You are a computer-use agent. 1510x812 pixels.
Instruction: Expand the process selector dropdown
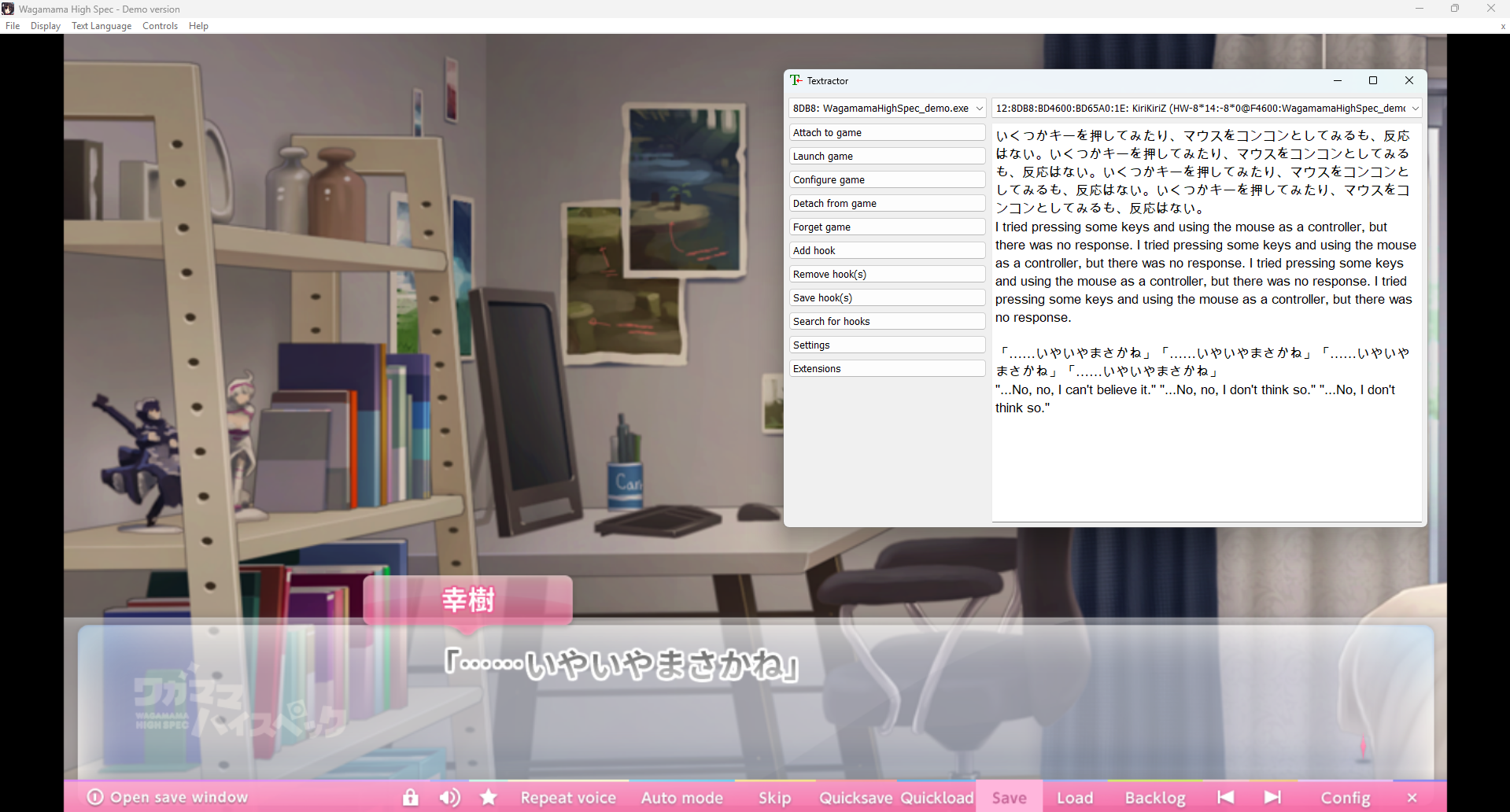[887, 108]
